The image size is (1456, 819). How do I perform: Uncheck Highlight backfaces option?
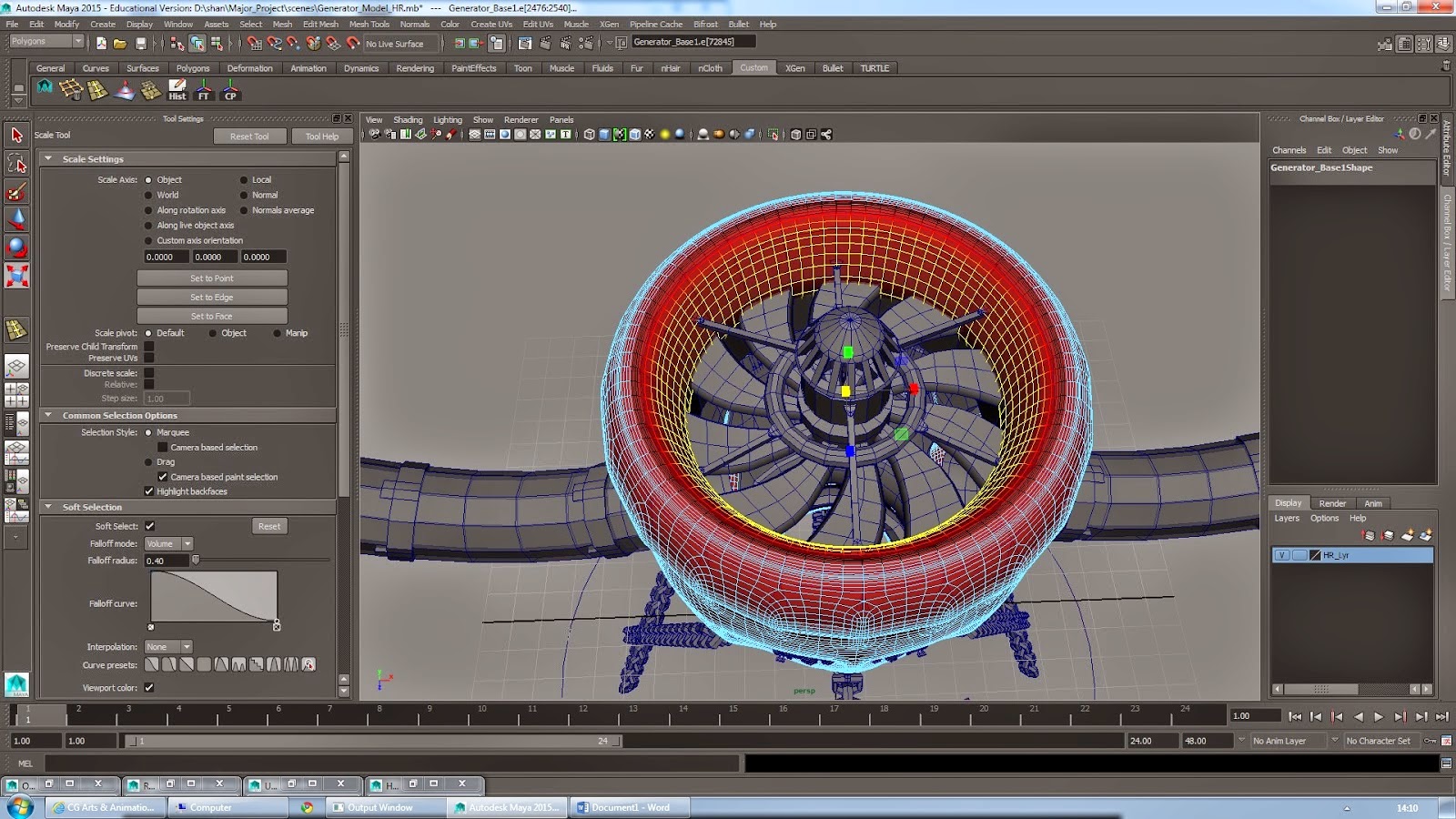point(149,491)
